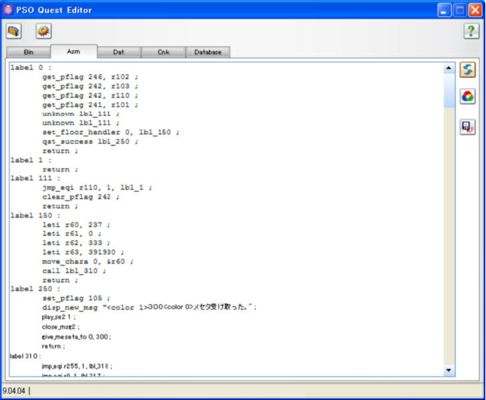
Task: Open the Database tab
Action: (208, 52)
